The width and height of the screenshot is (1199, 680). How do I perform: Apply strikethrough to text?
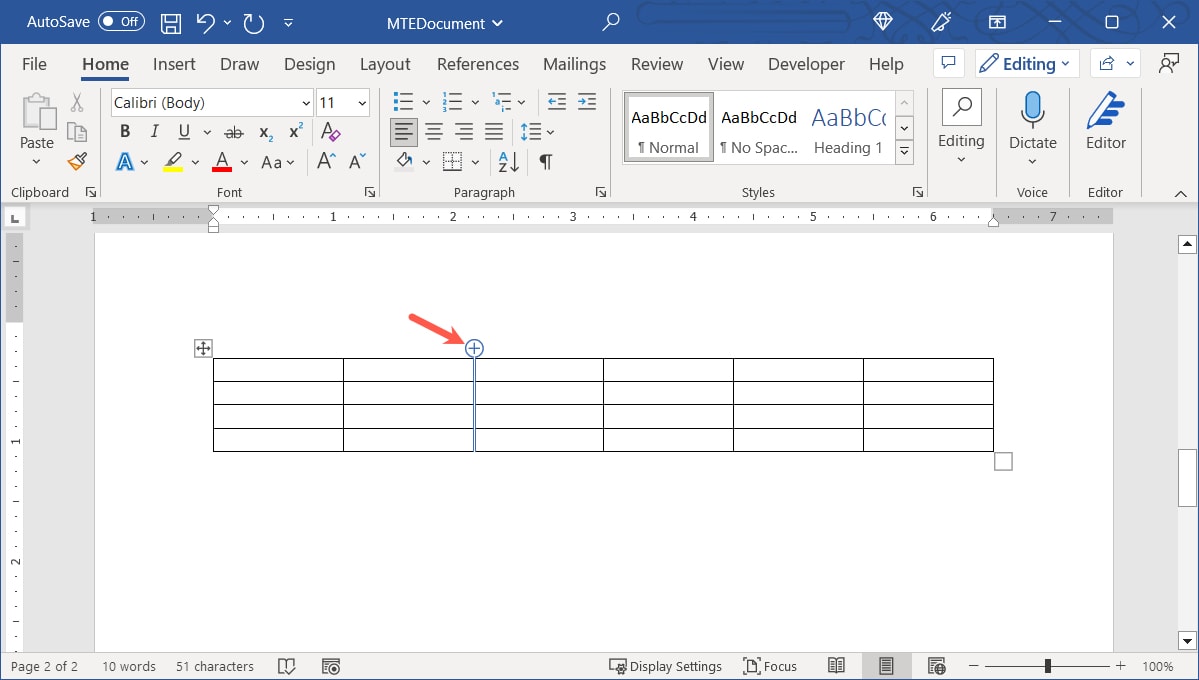coord(233,131)
